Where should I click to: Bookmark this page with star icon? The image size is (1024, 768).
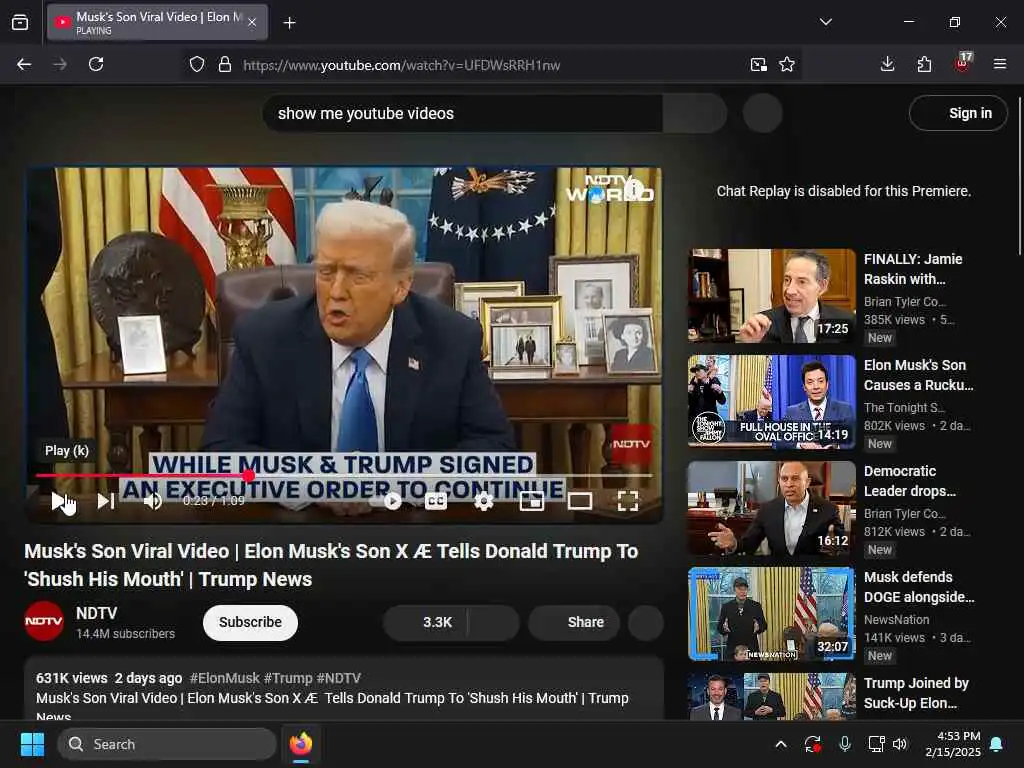tap(787, 64)
